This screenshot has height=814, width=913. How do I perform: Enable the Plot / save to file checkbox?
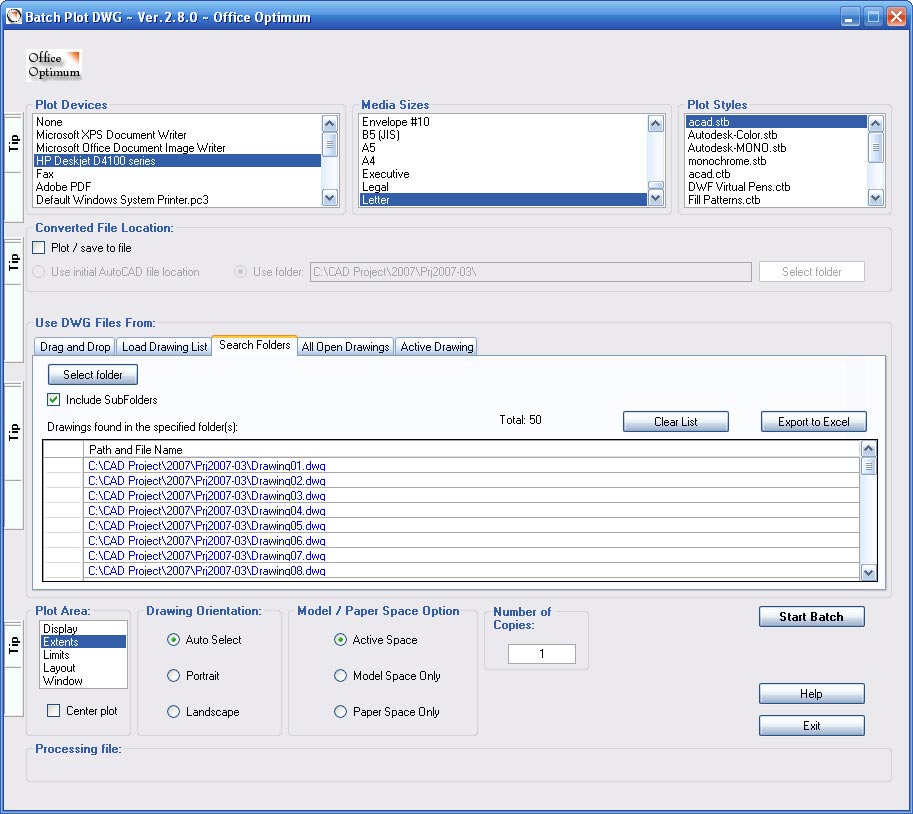pyautogui.click(x=39, y=247)
